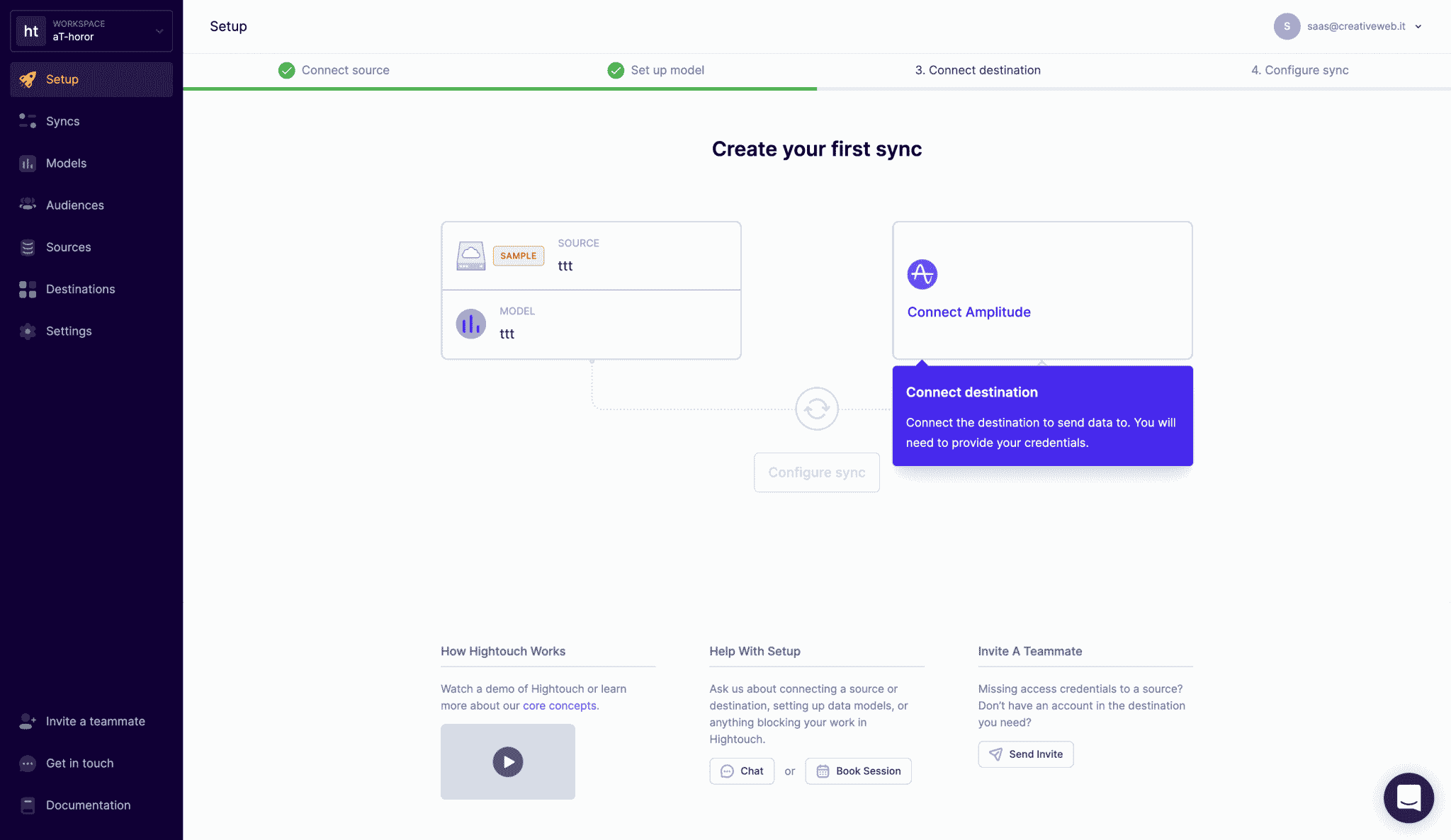
Task: Select the Syncs sidebar icon
Action: [x=28, y=120]
